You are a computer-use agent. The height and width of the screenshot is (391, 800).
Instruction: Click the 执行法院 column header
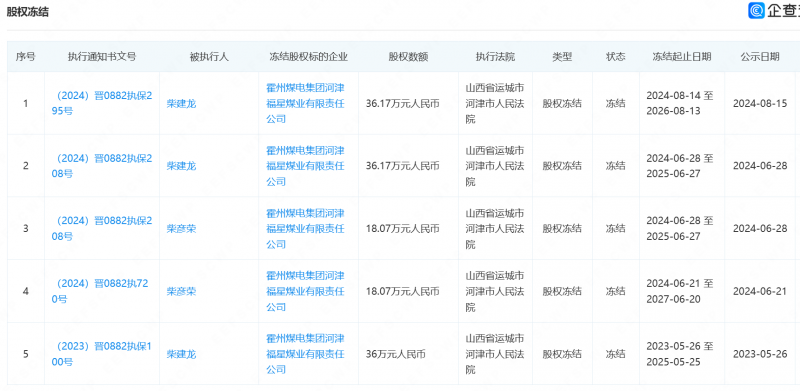(495, 57)
